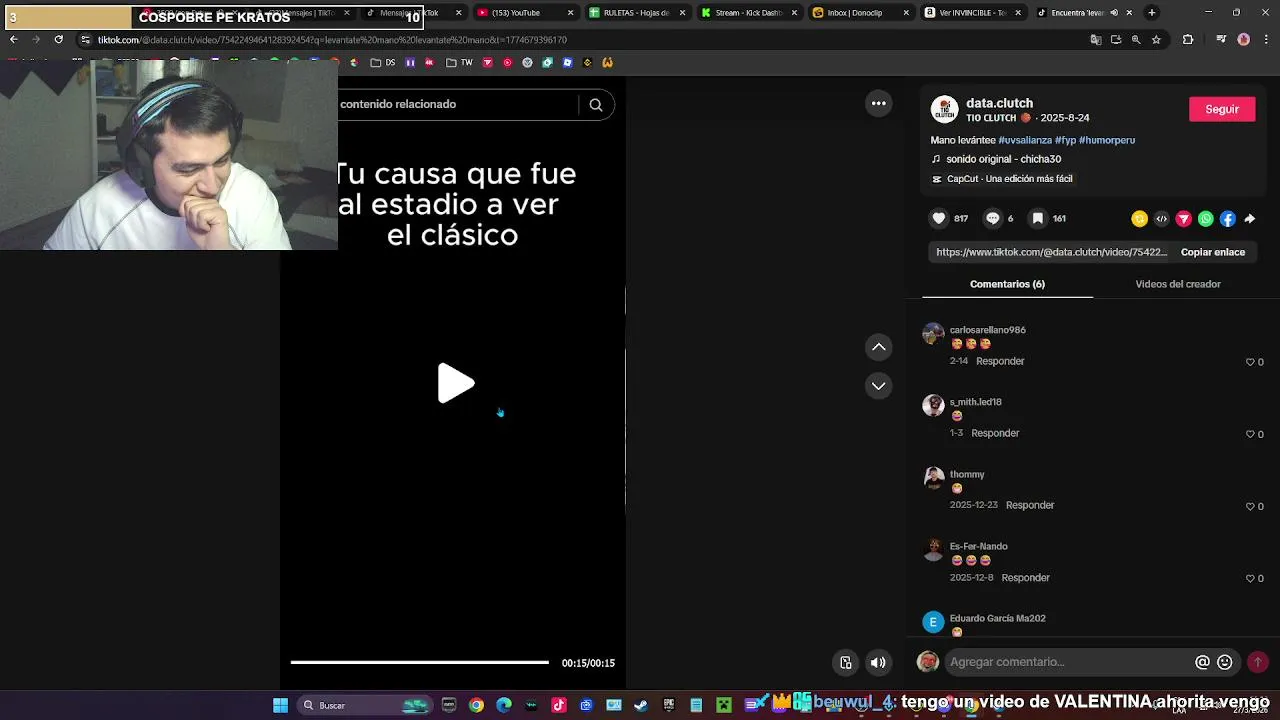Open comments via speech bubble icon
Image resolution: width=1280 pixels, height=720 pixels.
point(993,218)
